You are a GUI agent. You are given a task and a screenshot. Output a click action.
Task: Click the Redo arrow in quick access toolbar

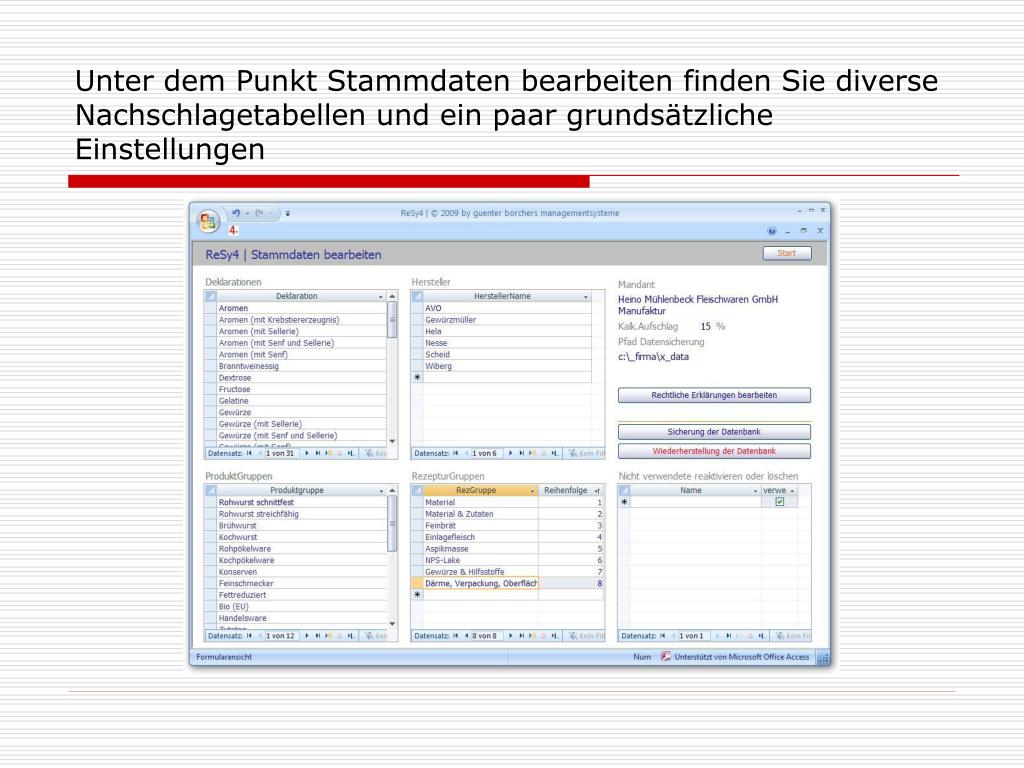(x=259, y=213)
